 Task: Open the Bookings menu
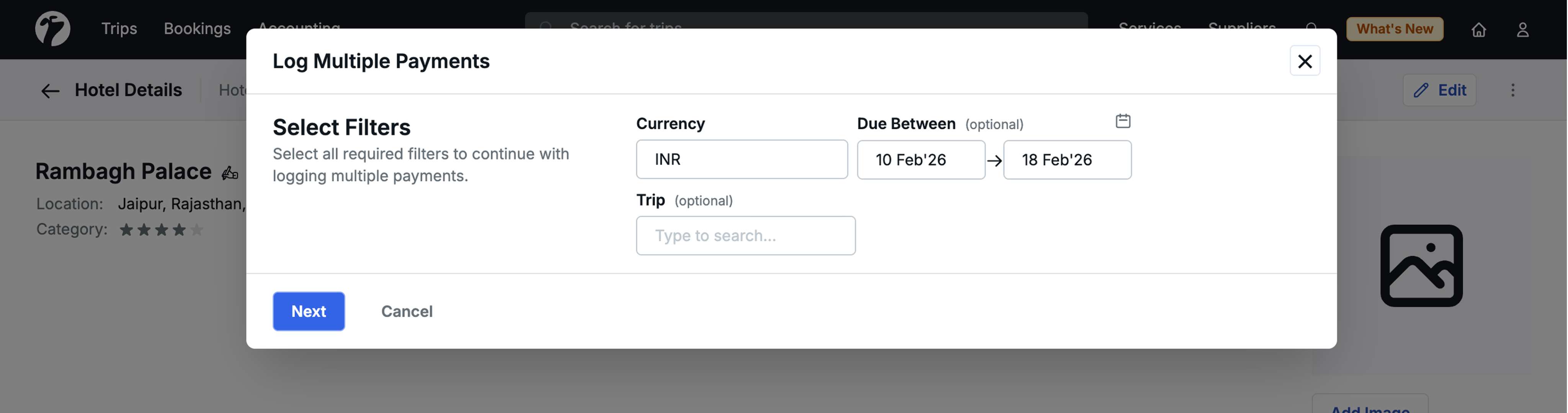197,29
